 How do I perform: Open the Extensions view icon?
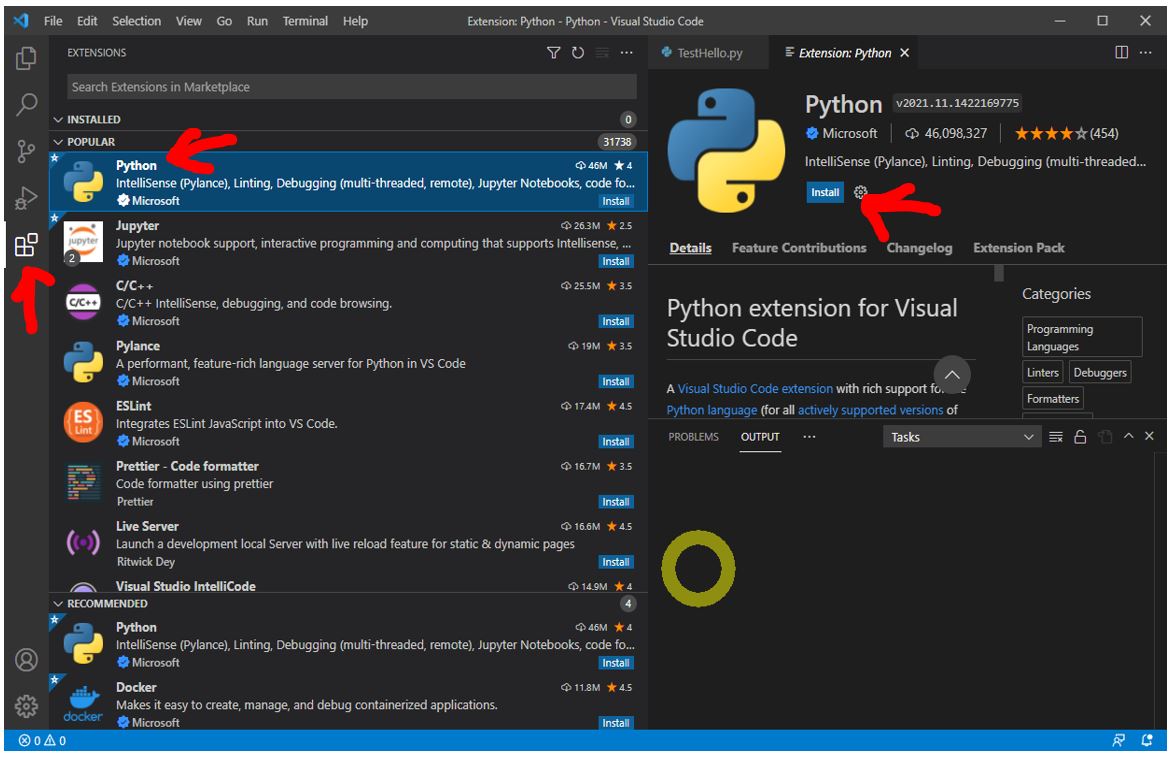26,245
